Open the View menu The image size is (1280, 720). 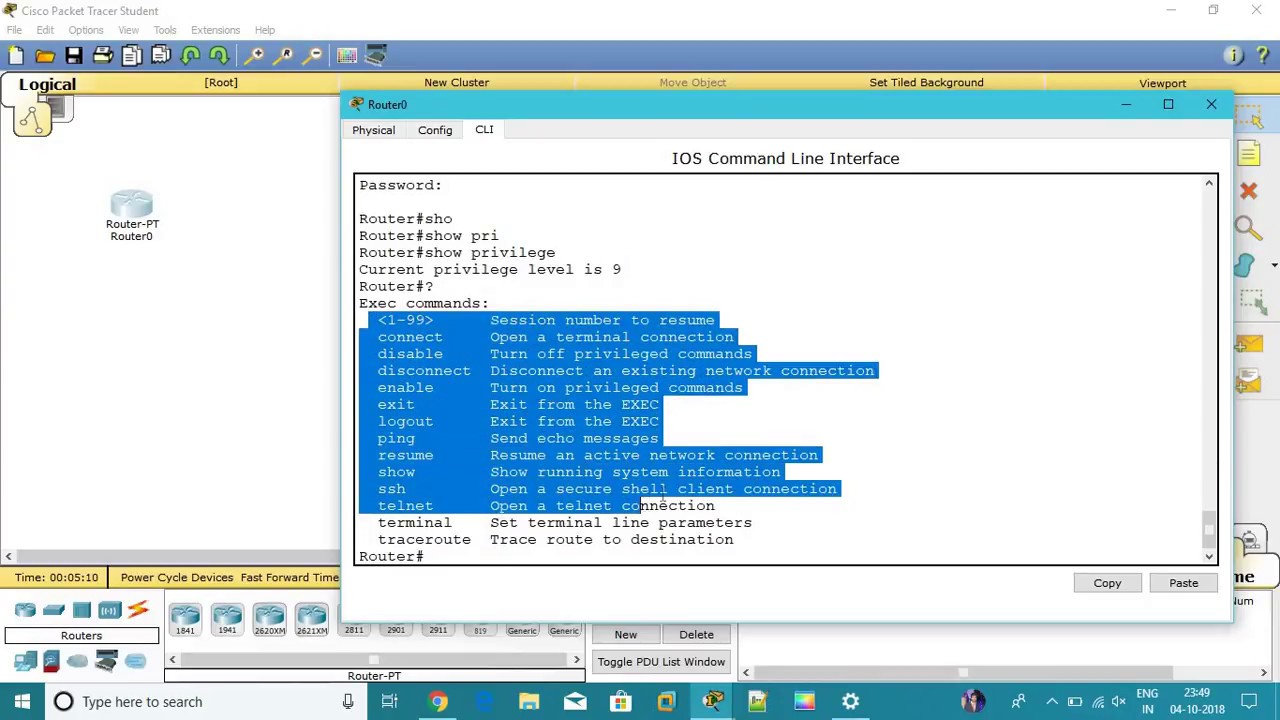pos(128,30)
